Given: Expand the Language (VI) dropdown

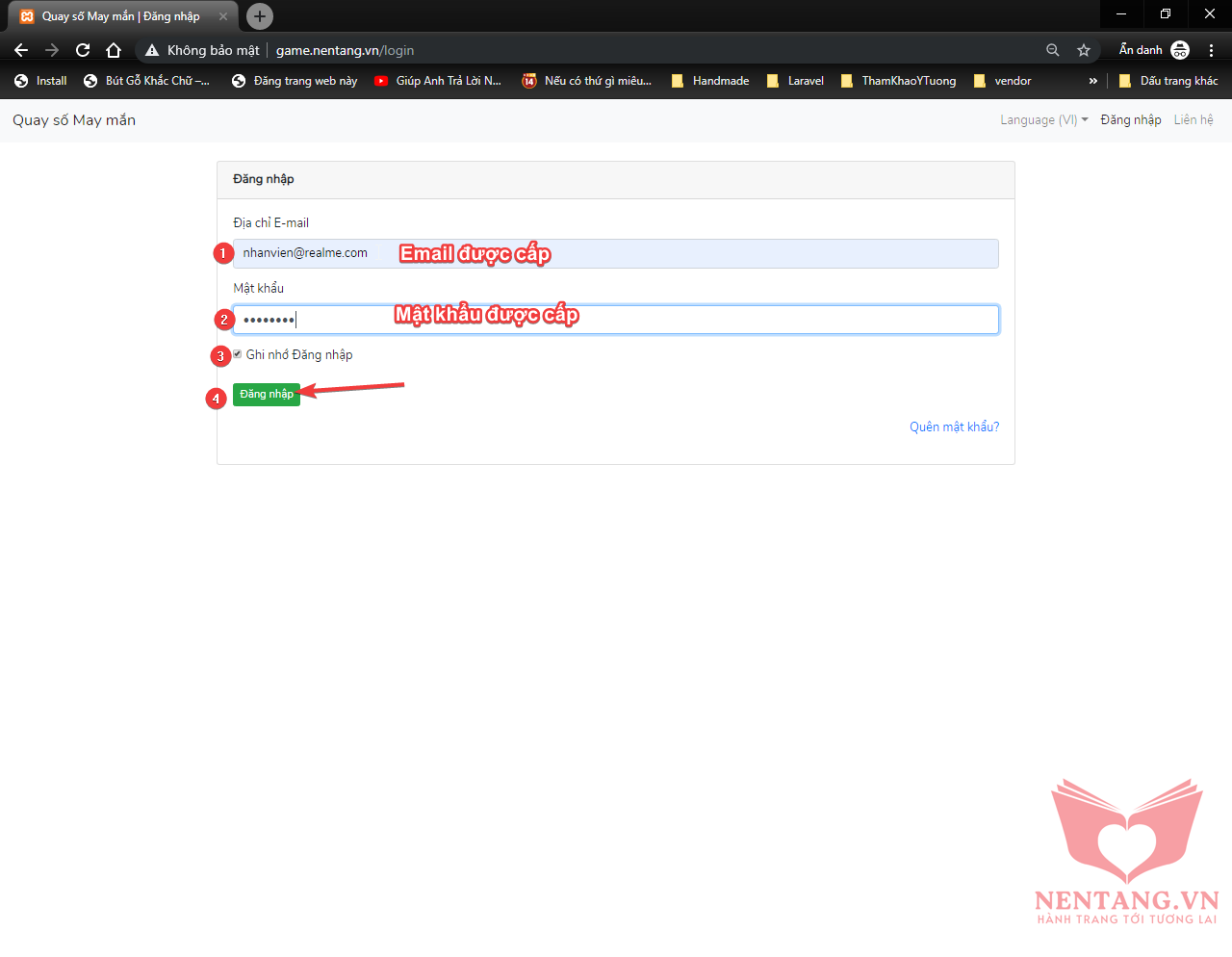Looking at the screenshot, I should coord(1043,120).
